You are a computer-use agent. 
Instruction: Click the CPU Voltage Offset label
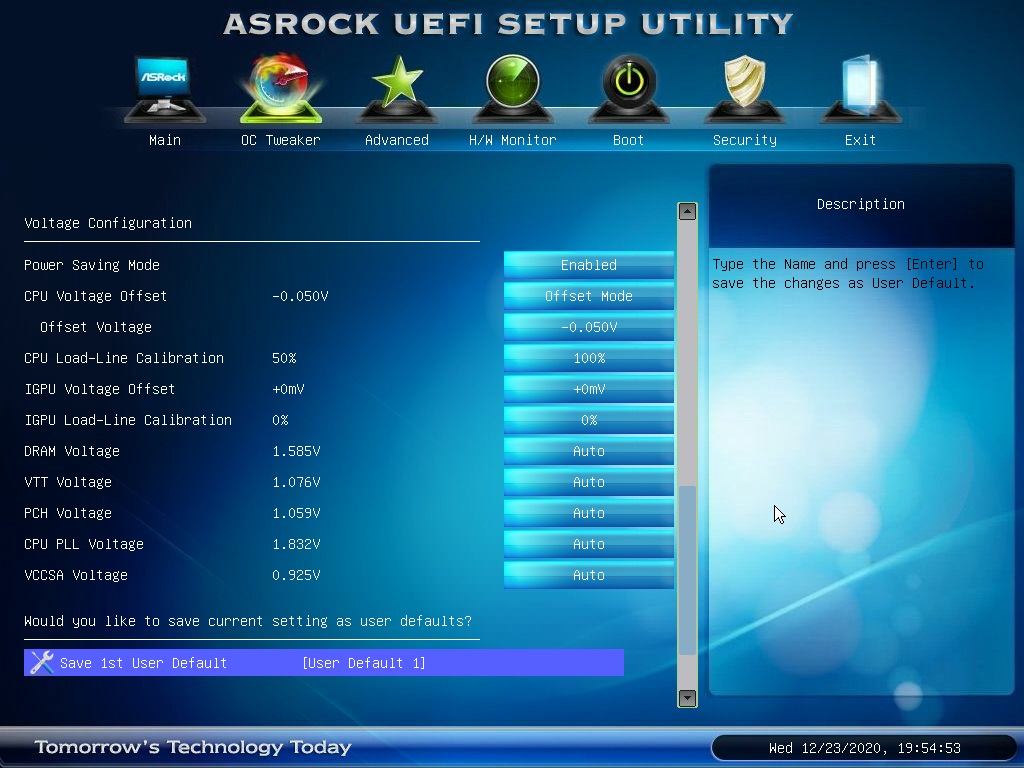pos(95,296)
